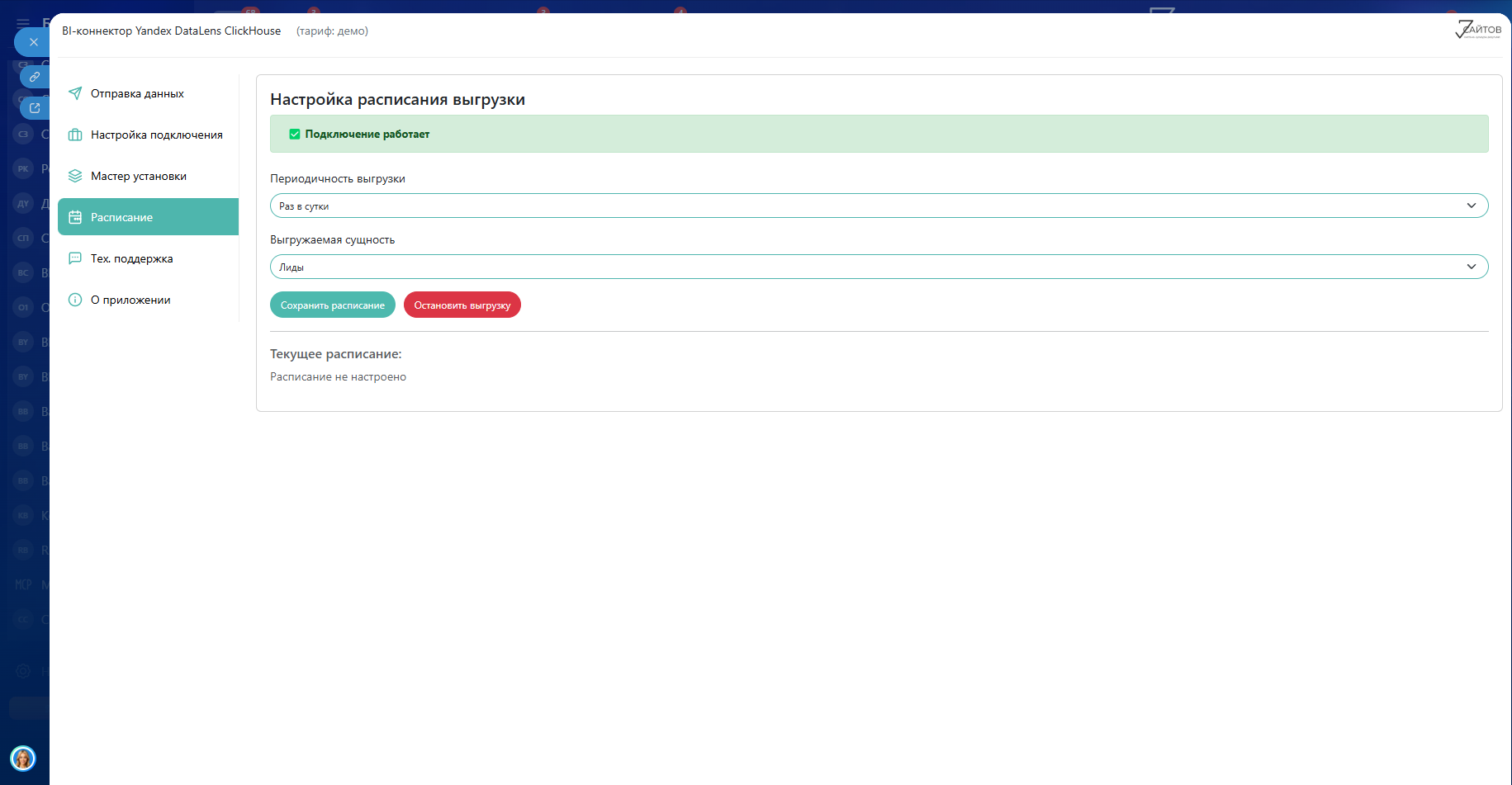Open the CC item in the background menu
This screenshot has height=785, width=1512.
click(x=23, y=620)
